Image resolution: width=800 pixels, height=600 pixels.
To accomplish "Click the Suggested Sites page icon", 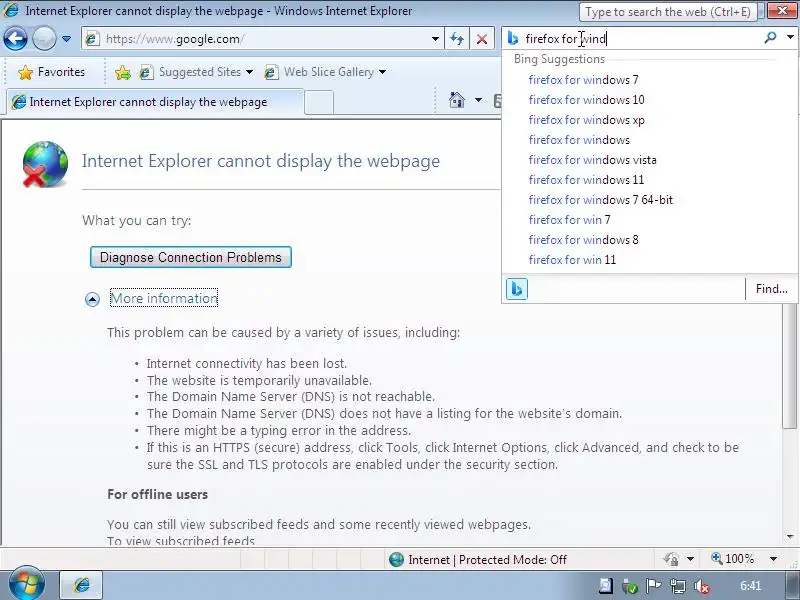I will click(x=146, y=72).
